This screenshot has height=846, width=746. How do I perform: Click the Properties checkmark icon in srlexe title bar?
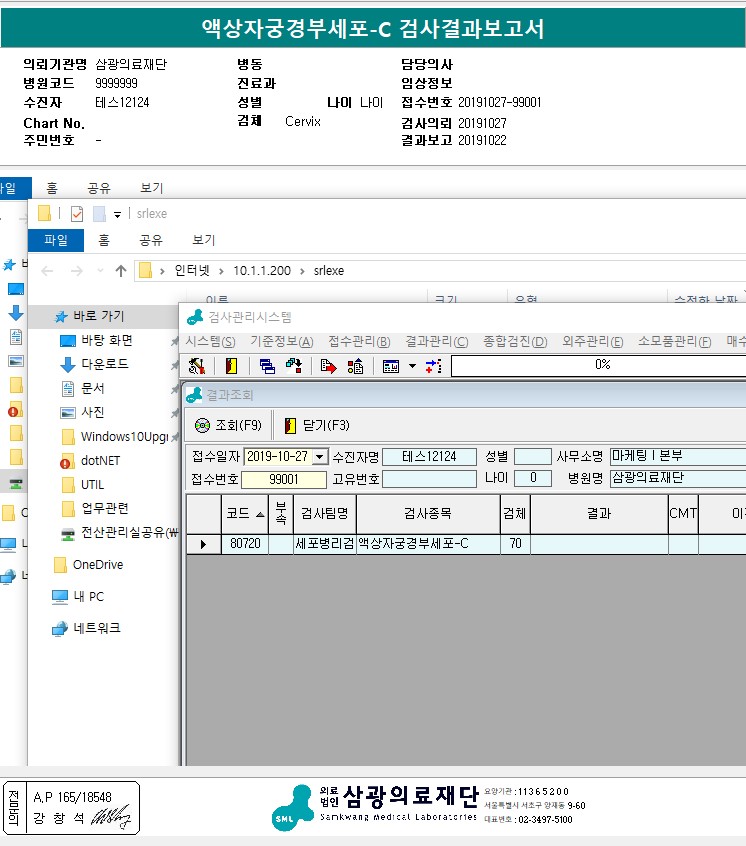click(x=77, y=214)
